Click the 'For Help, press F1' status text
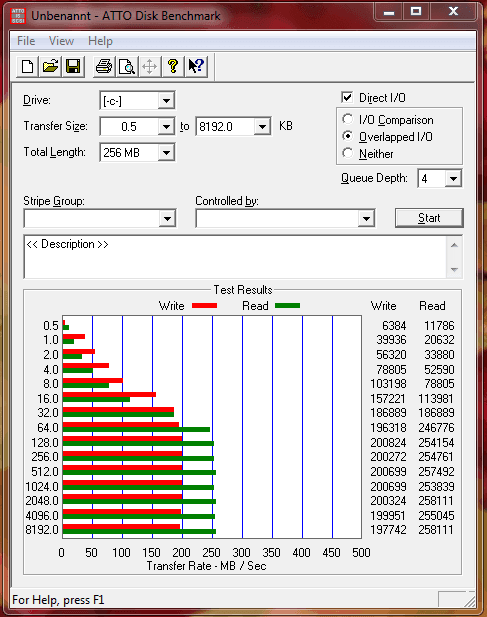487x617 pixels. [x=58, y=600]
